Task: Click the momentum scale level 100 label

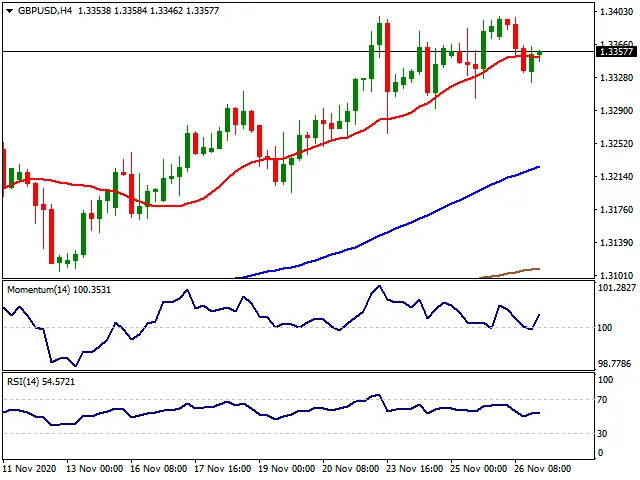Action: [x=605, y=328]
